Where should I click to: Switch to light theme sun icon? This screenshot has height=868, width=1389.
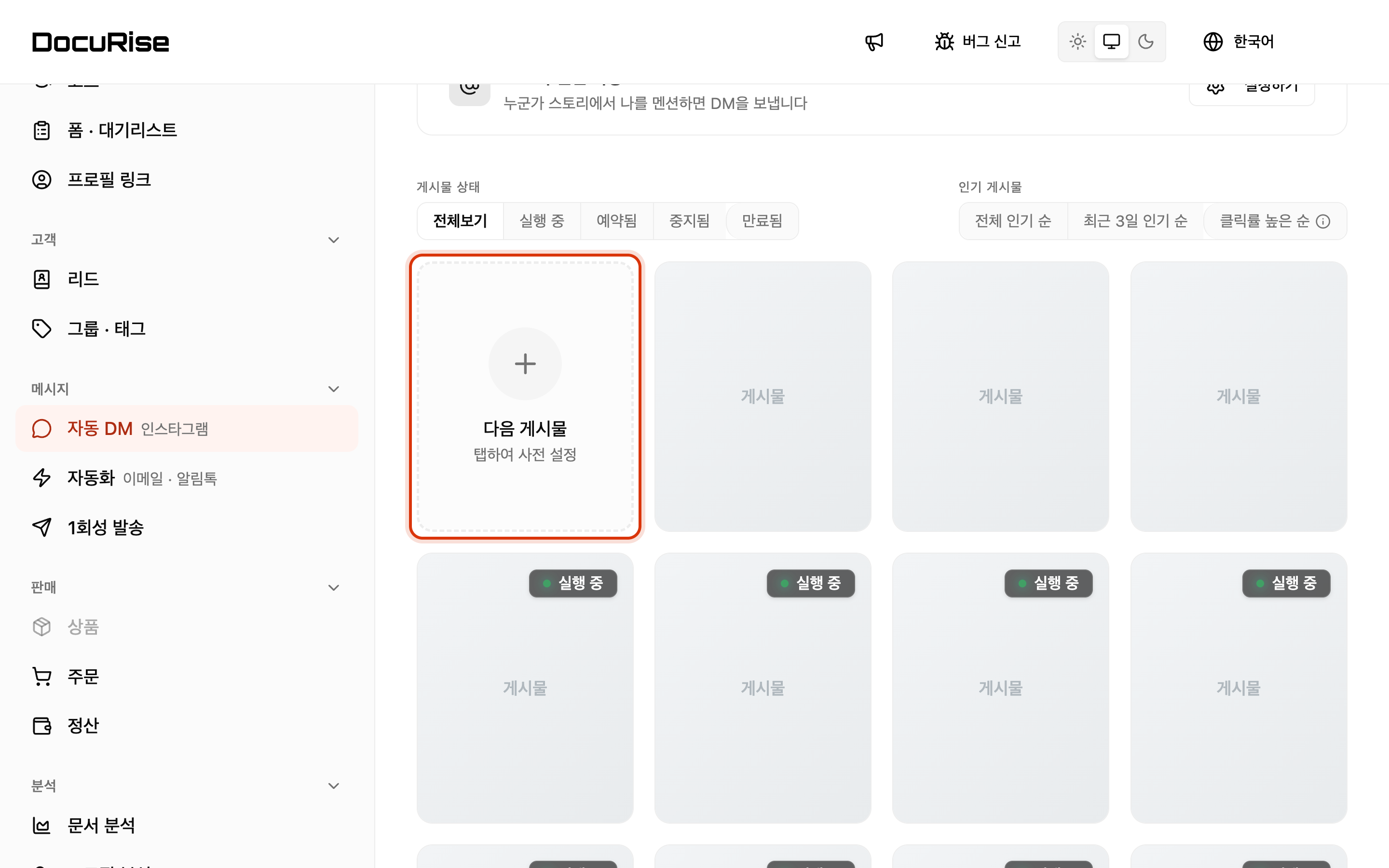[1077, 41]
